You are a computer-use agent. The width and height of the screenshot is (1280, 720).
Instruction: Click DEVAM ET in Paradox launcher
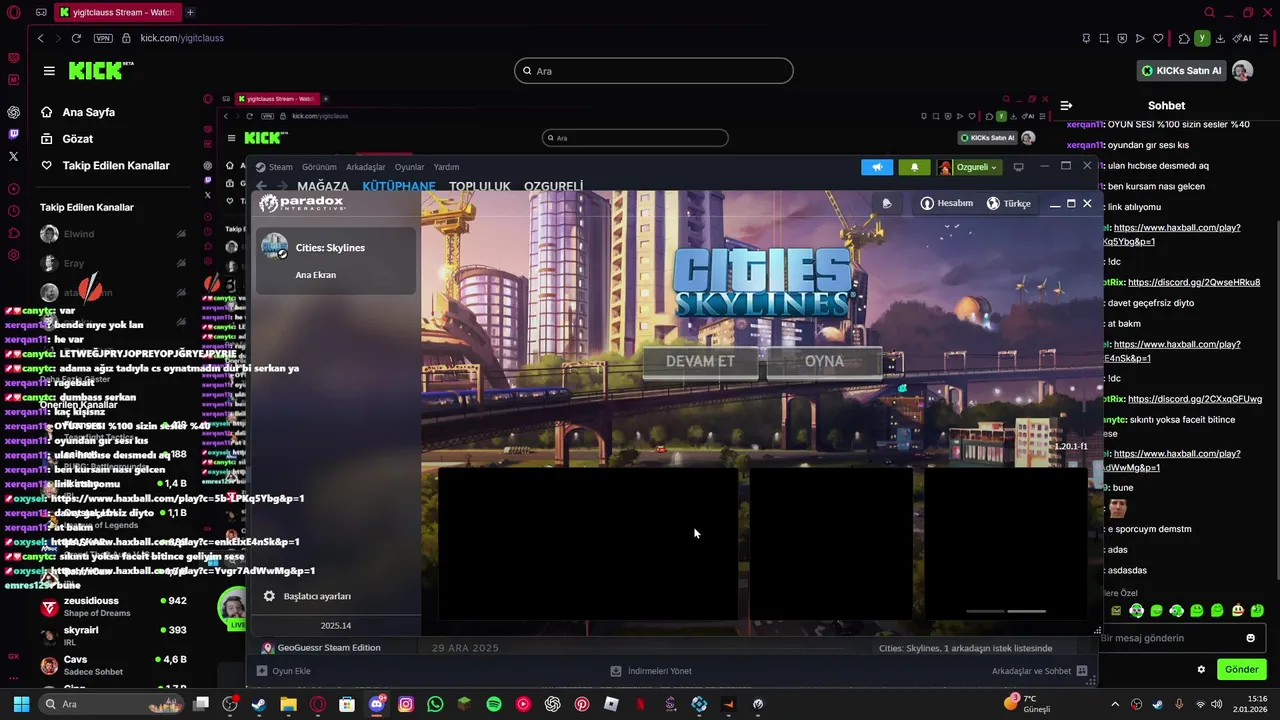(x=700, y=361)
